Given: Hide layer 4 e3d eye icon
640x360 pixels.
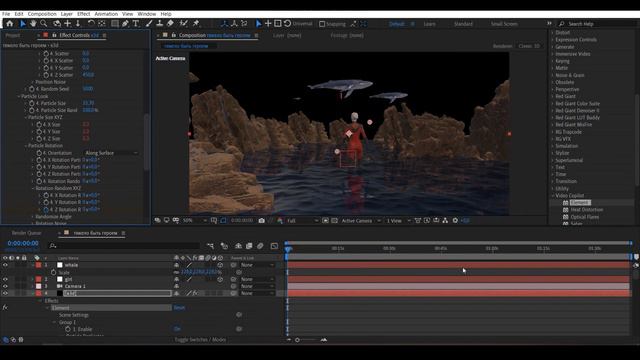Looking at the screenshot, I should pos(5,293).
